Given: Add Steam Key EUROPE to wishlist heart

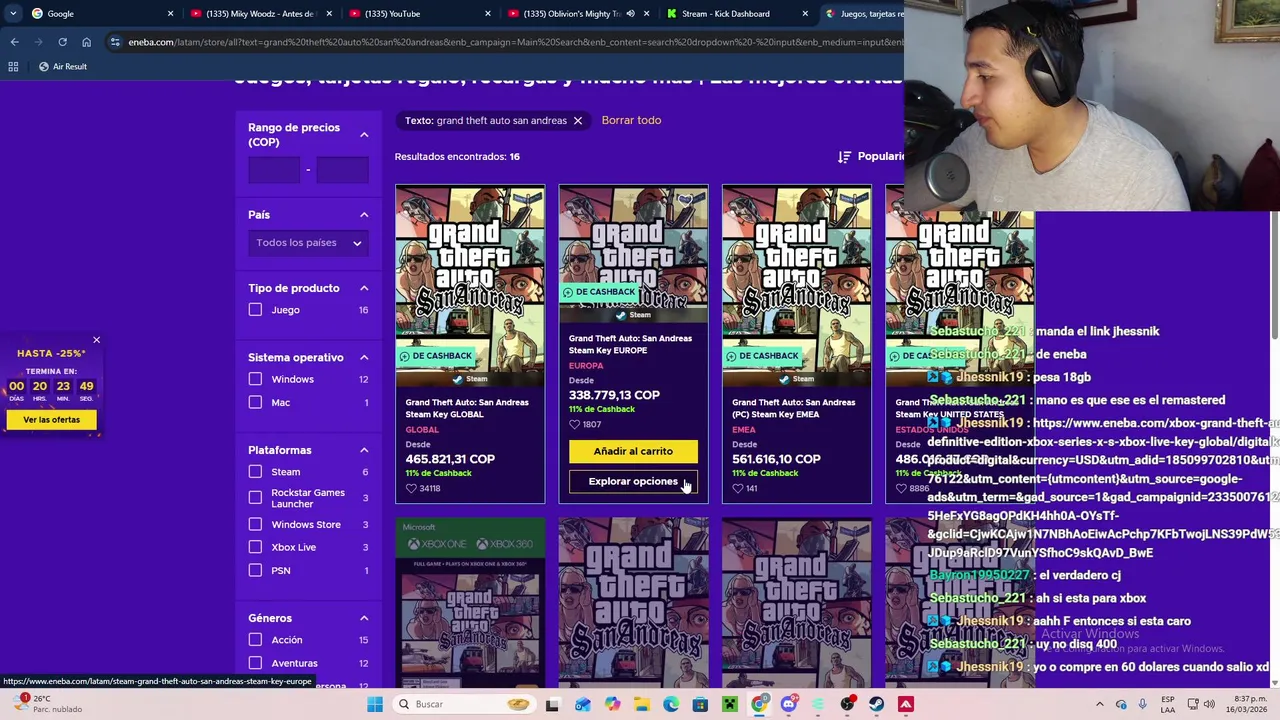Looking at the screenshot, I should pyautogui.click(x=574, y=424).
